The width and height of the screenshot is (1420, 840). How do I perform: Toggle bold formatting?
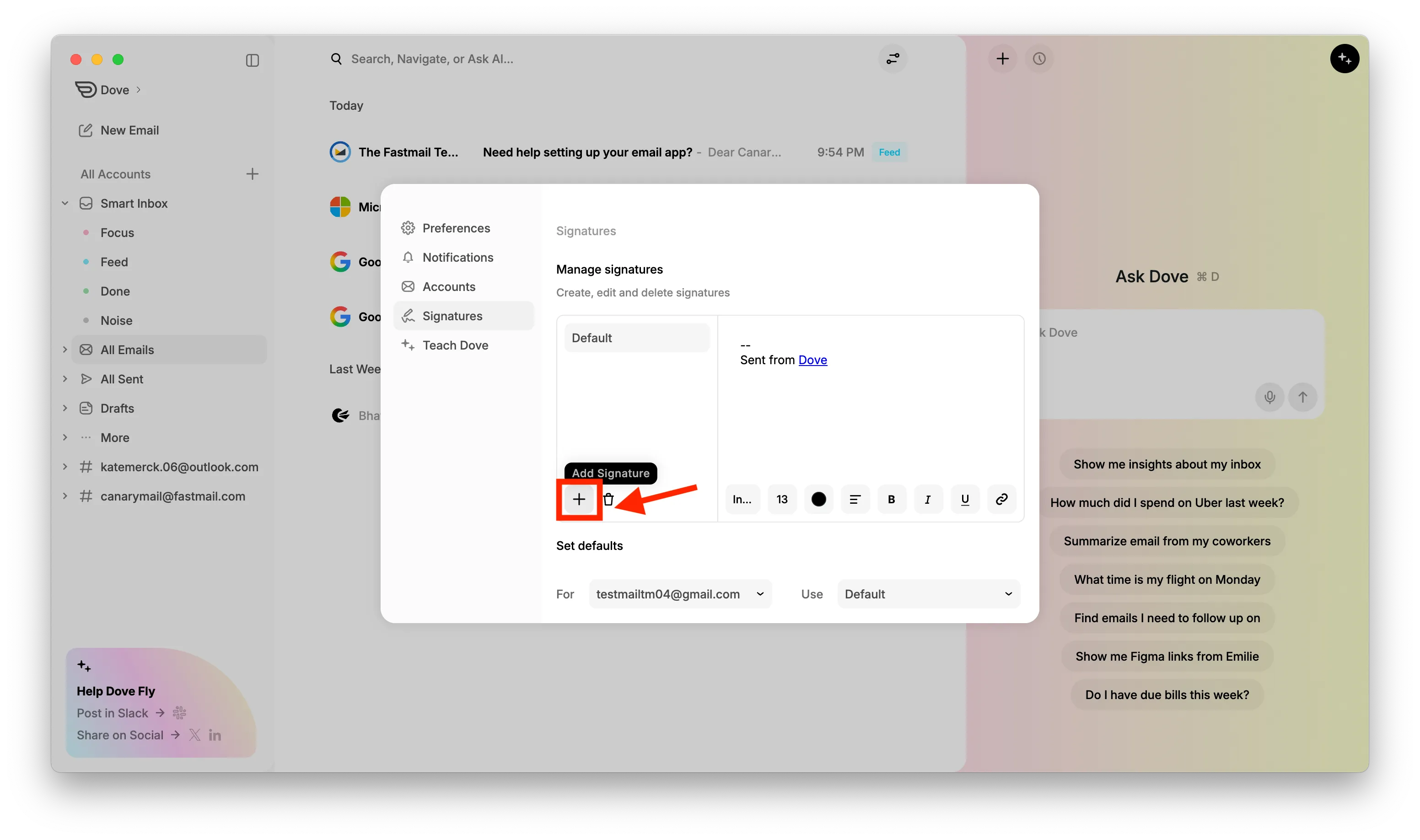(x=892, y=499)
